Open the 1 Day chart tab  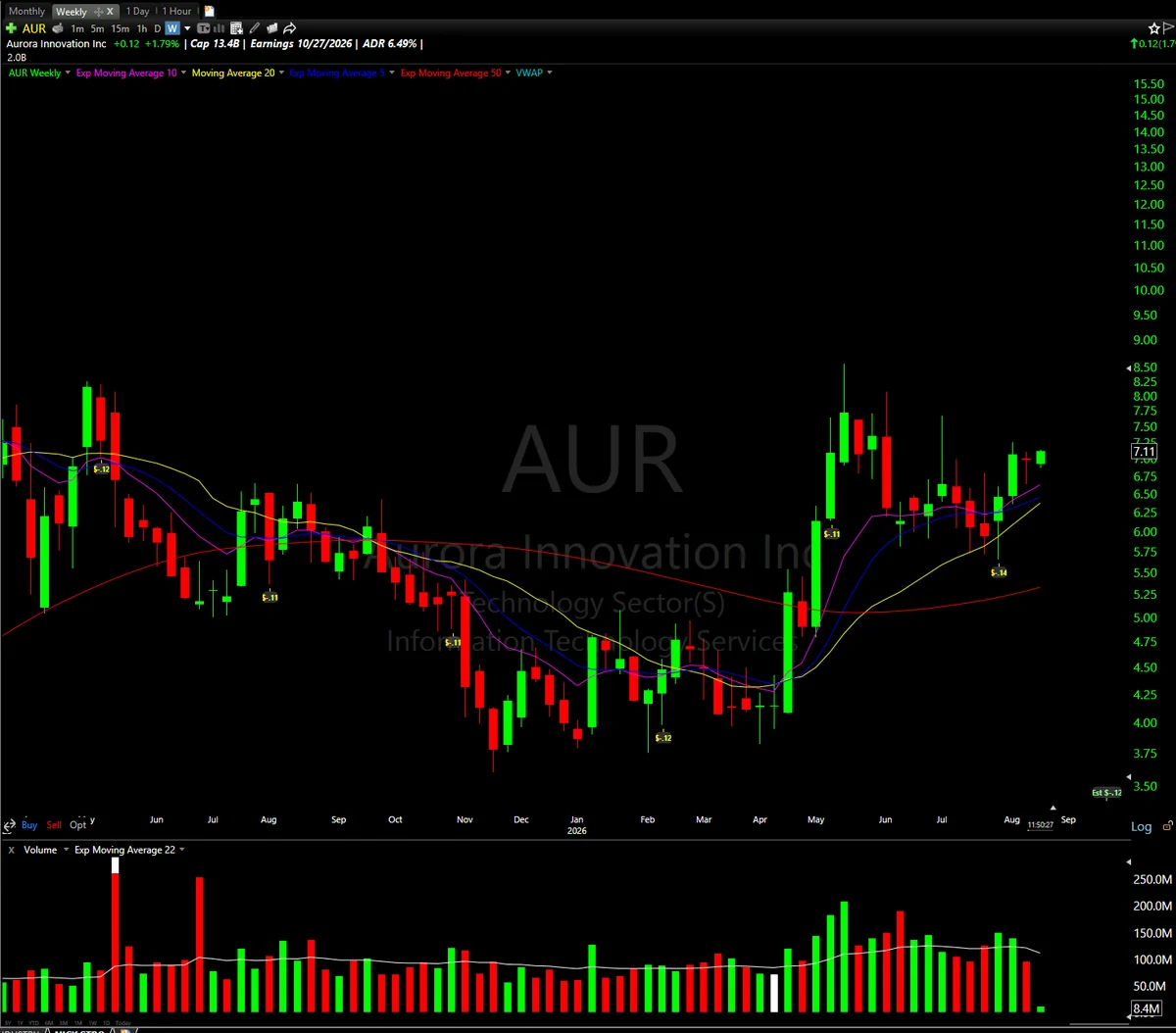138,11
